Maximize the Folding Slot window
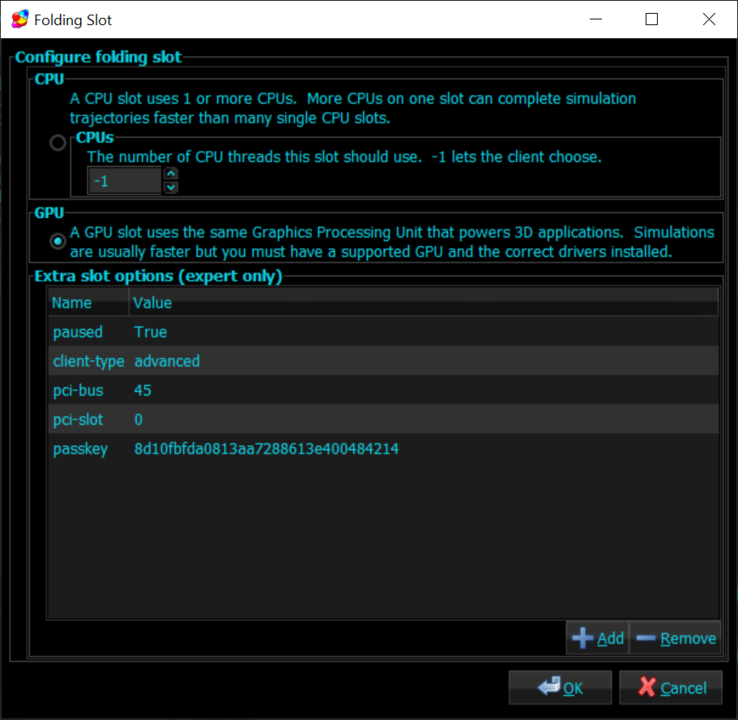 (x=652, y=19)
